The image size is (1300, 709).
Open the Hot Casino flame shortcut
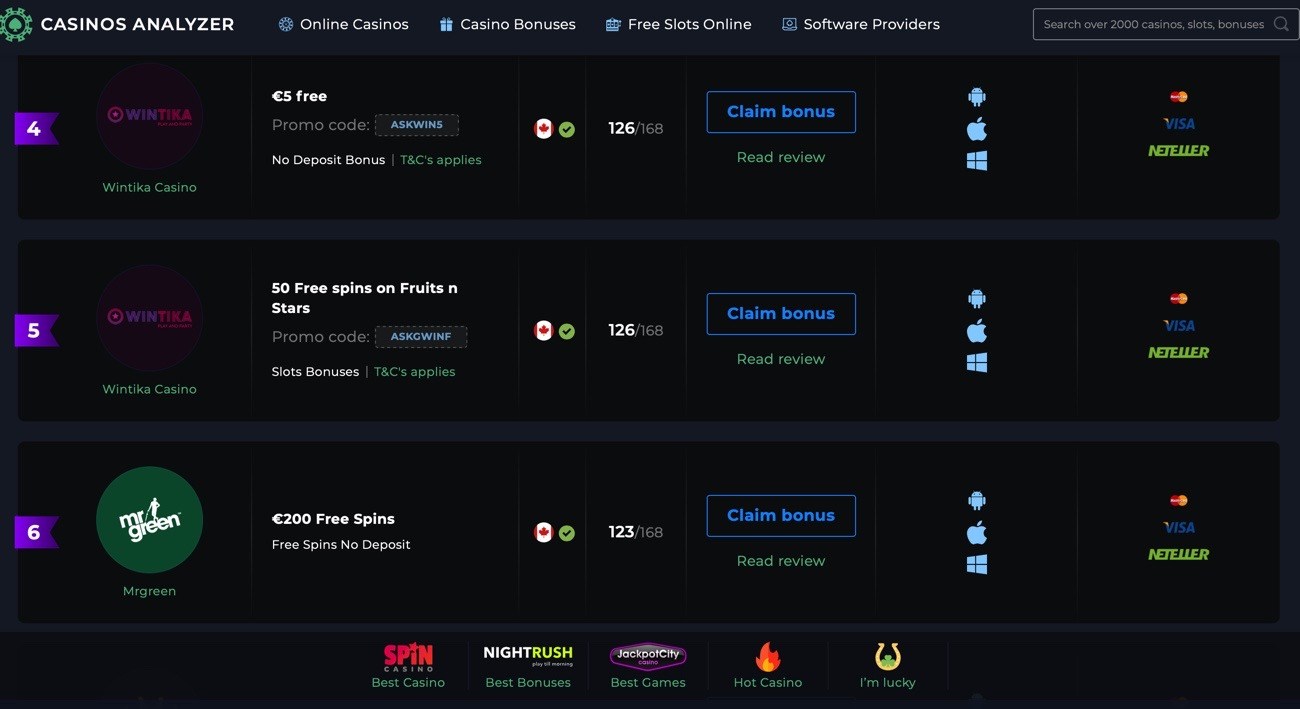(768, 666)
